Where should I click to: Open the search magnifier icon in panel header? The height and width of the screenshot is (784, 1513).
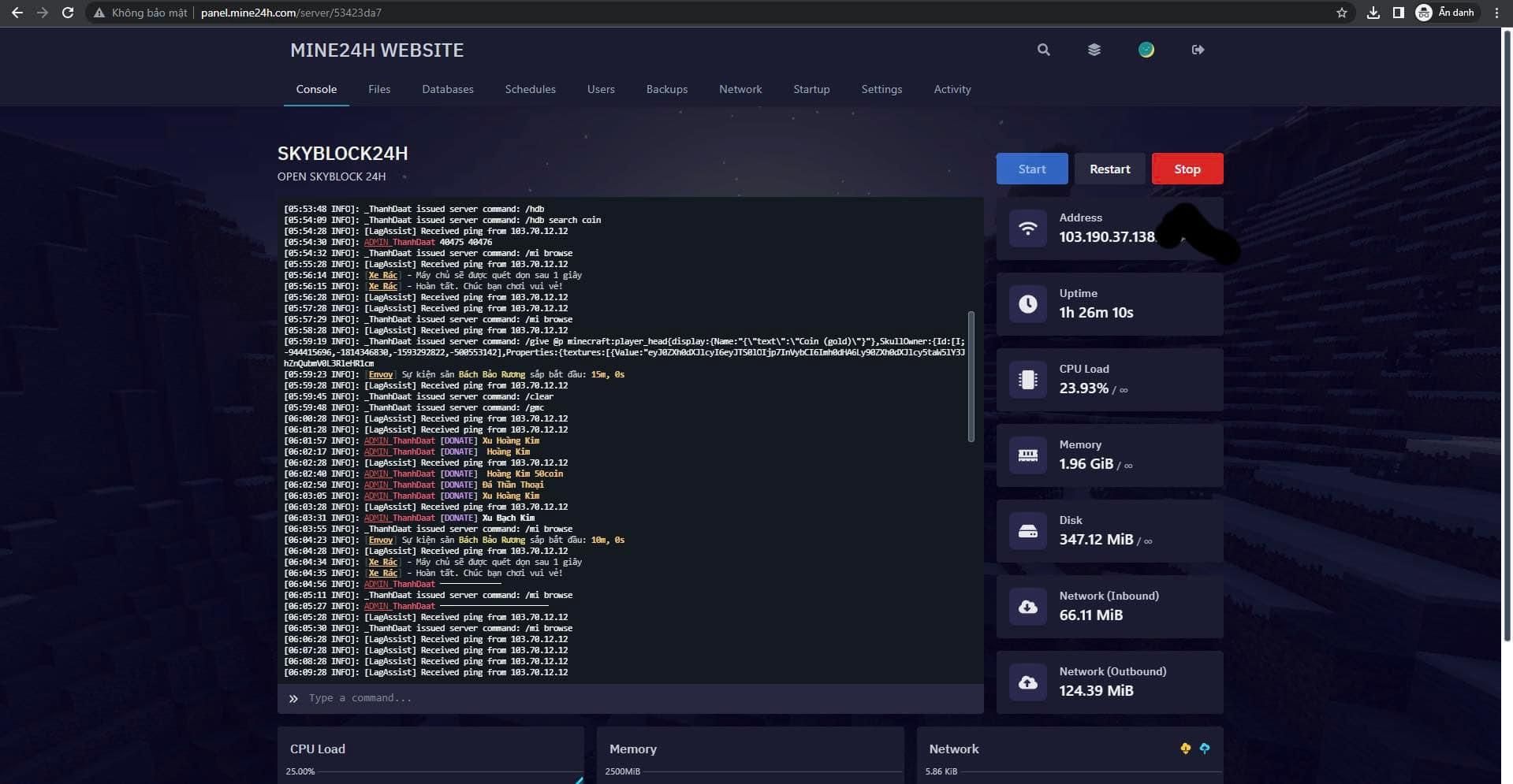pos(1043,50)
